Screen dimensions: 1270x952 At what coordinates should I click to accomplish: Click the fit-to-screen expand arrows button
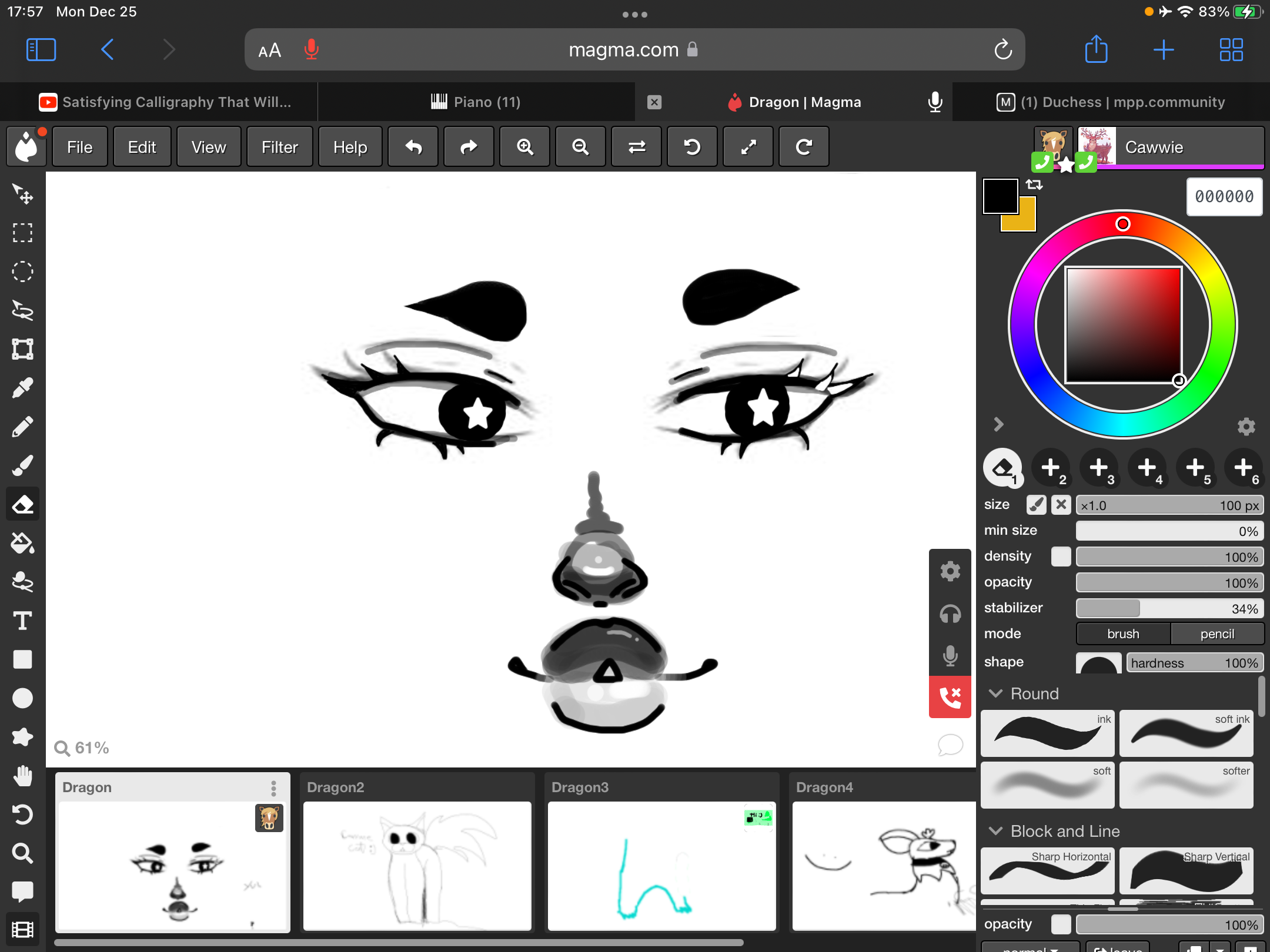(x=748, y=147)
